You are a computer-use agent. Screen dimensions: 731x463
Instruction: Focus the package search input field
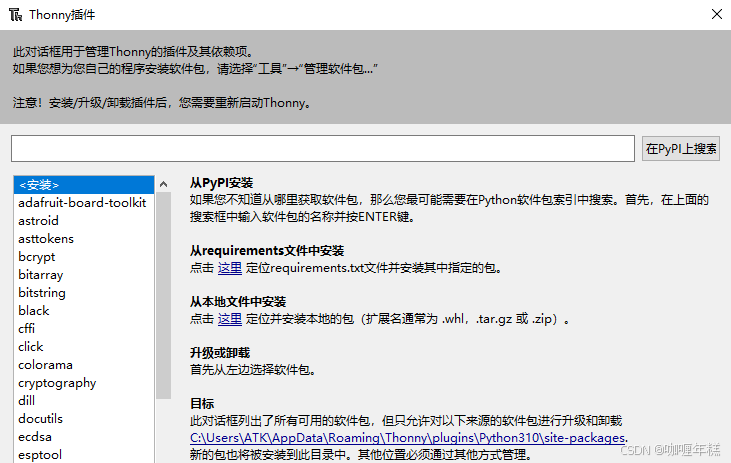[x=323, y=149]
